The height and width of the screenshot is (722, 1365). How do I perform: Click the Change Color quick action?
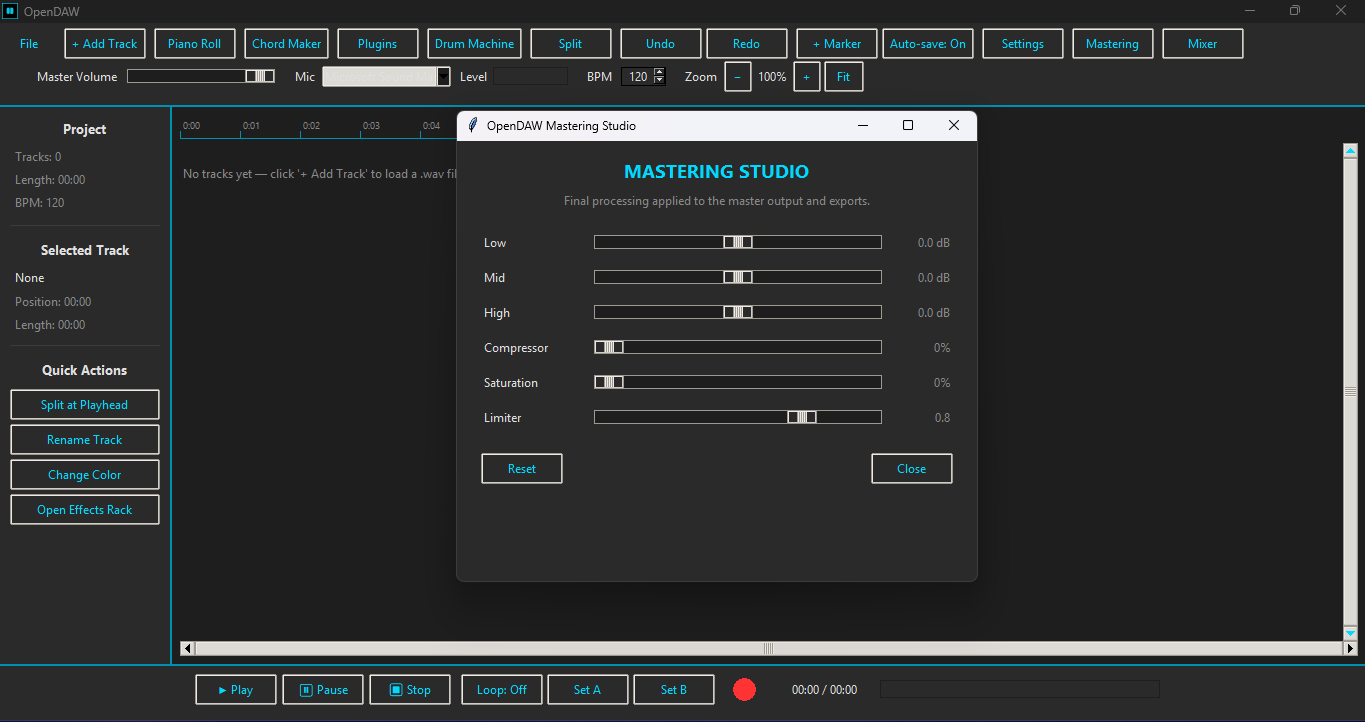click(85, 475)
